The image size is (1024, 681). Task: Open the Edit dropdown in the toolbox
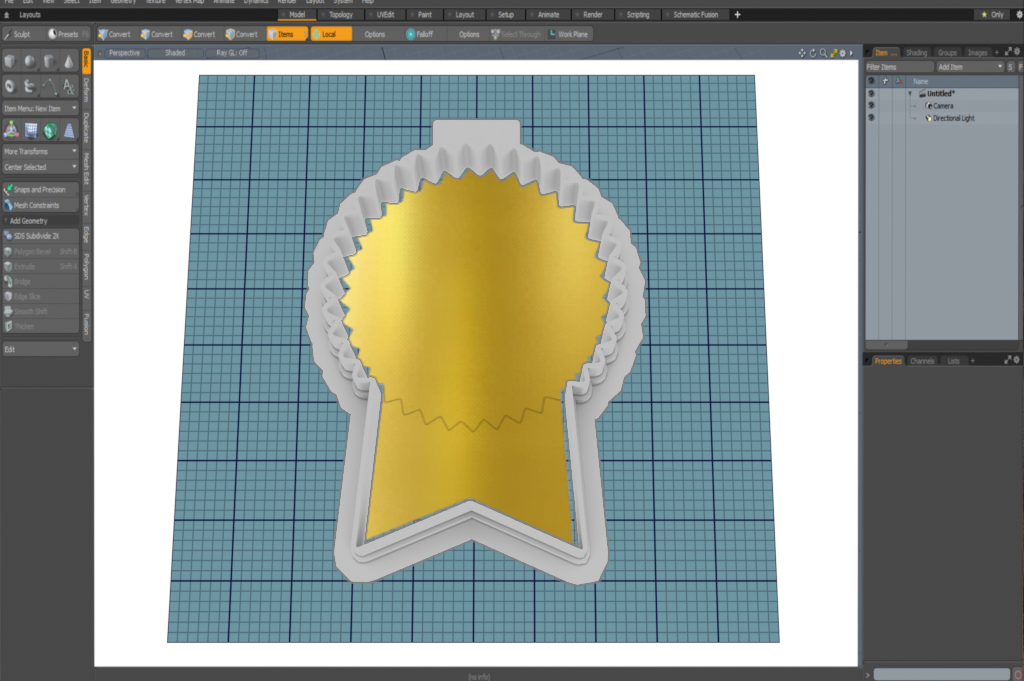40,349
